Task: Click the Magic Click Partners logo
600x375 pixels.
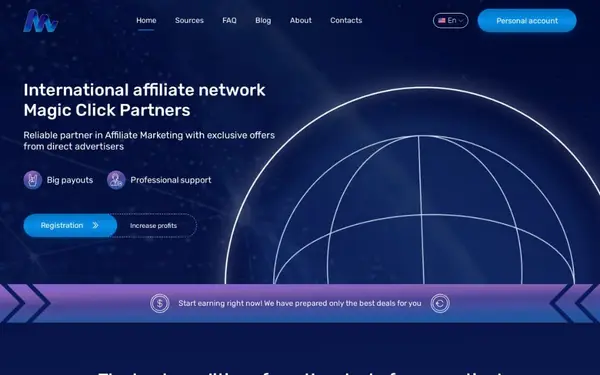Action: pyautogui.click(x=41, y=21)
